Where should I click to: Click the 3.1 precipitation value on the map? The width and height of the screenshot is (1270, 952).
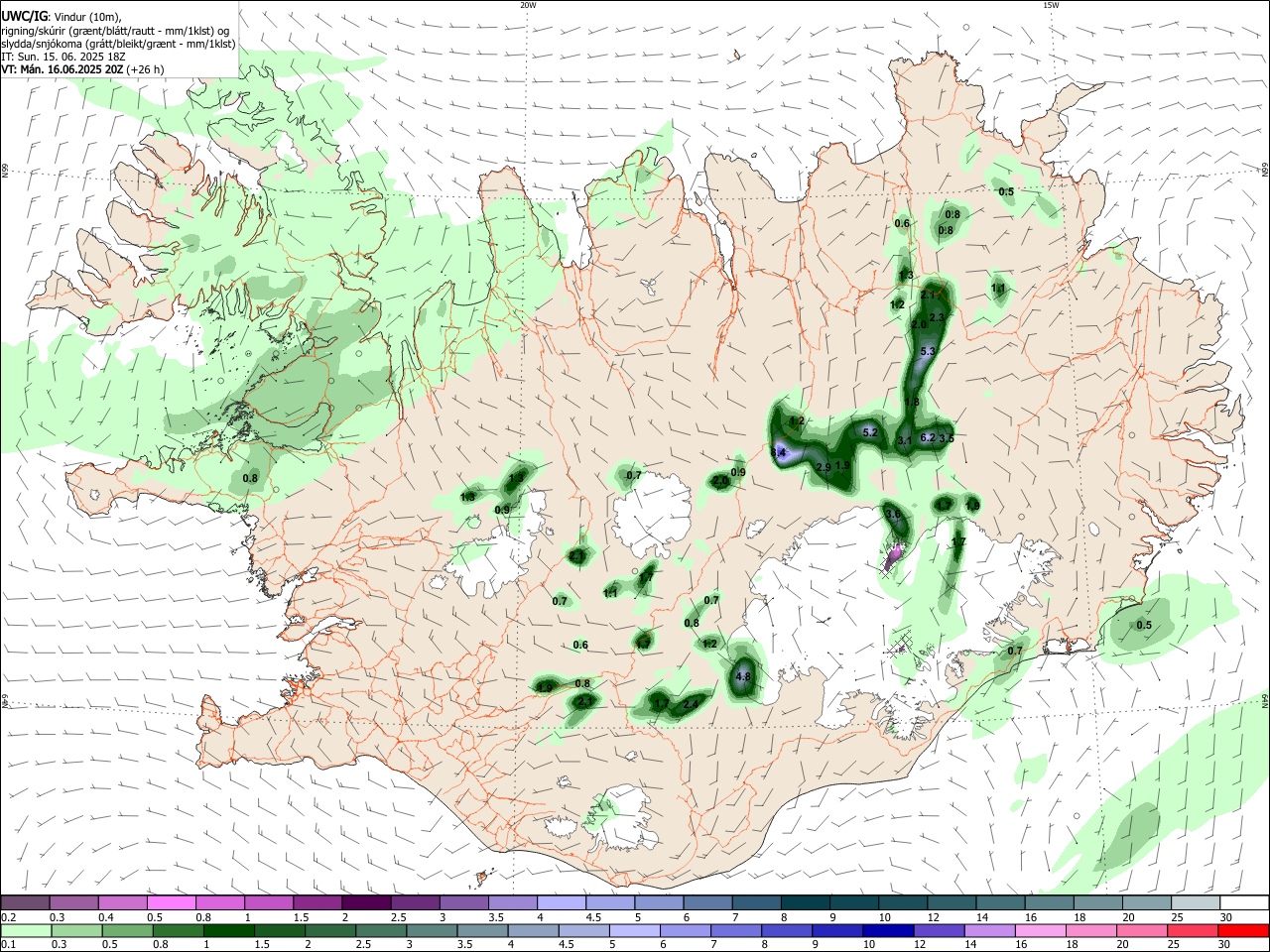(904, 440)
